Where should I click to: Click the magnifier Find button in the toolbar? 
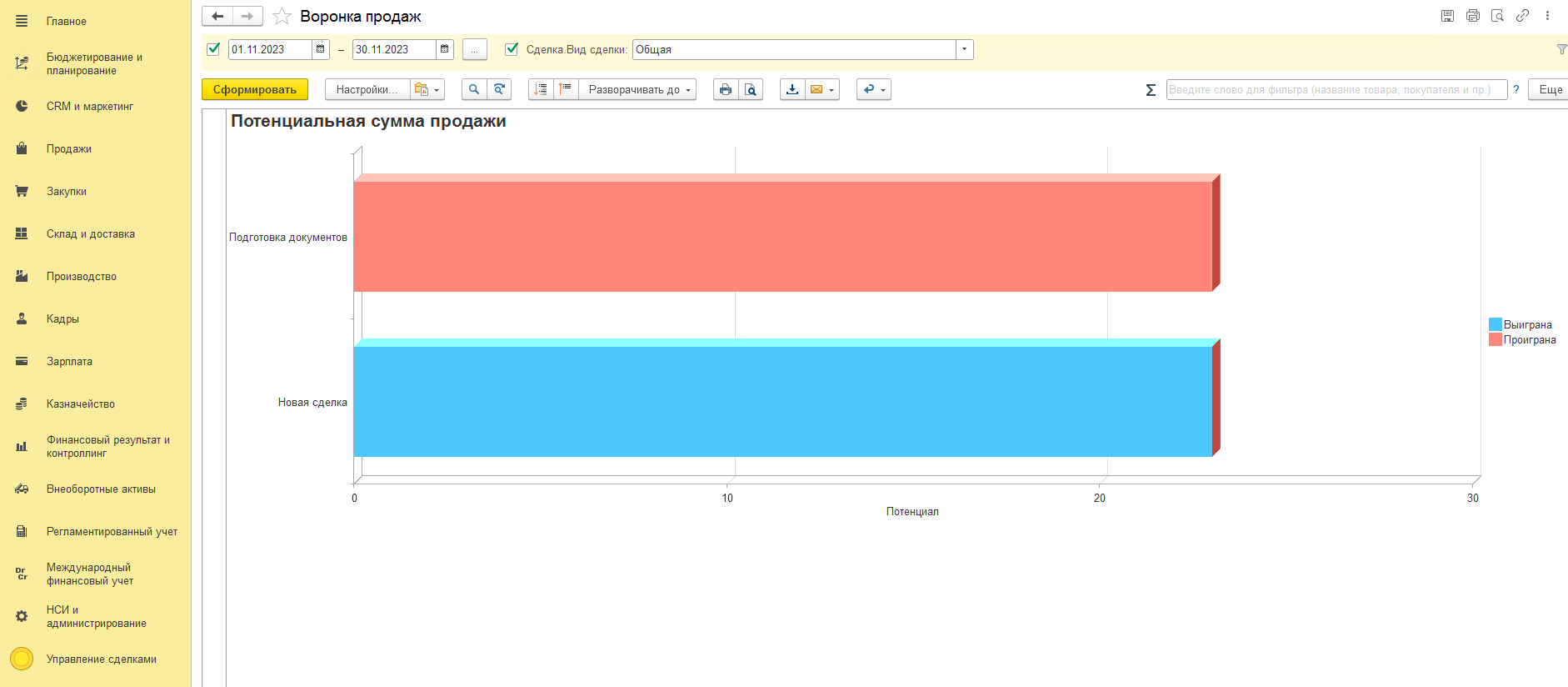[x=474, y=89]
